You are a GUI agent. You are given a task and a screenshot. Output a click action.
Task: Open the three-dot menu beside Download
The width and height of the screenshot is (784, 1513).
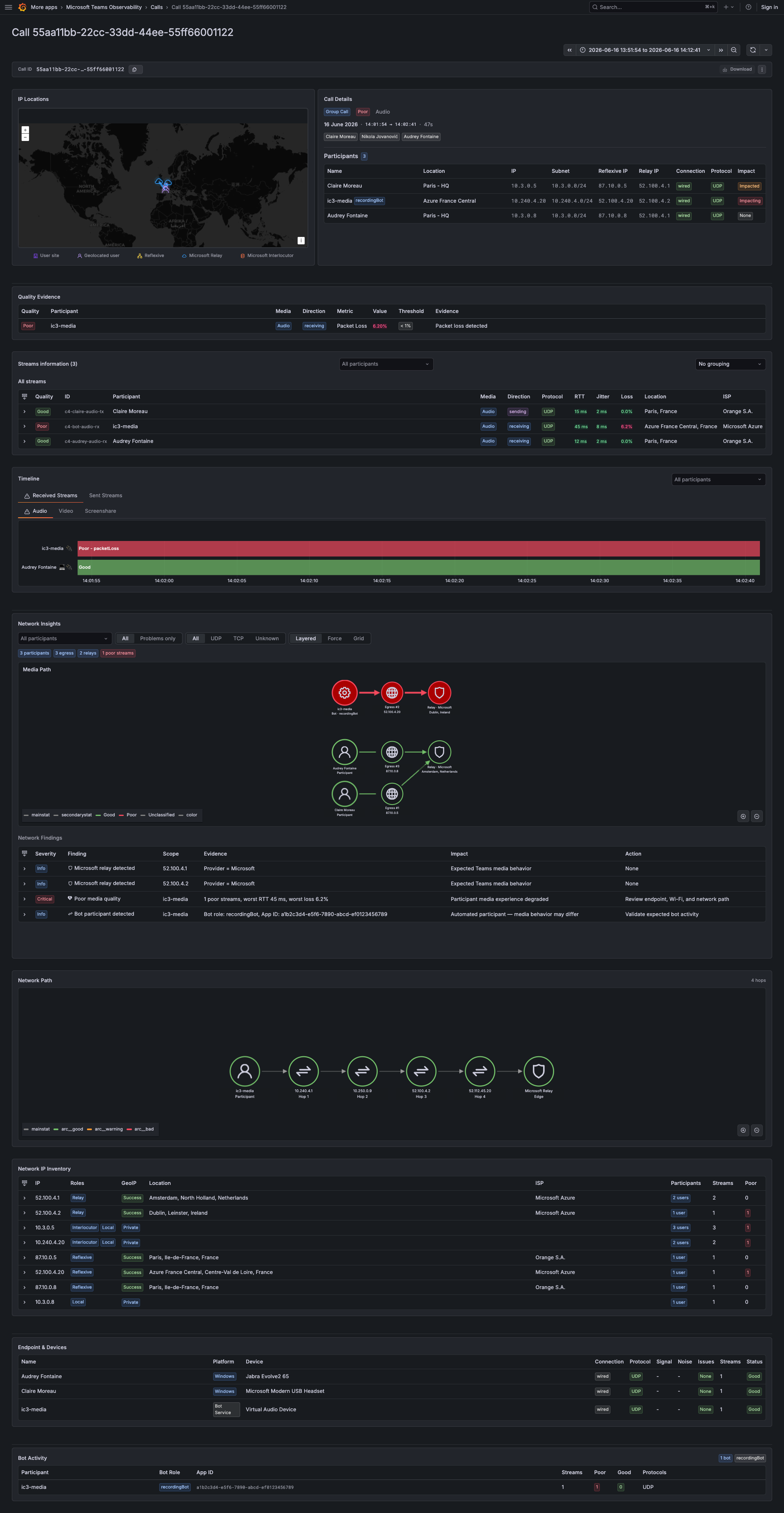(762, 69)
